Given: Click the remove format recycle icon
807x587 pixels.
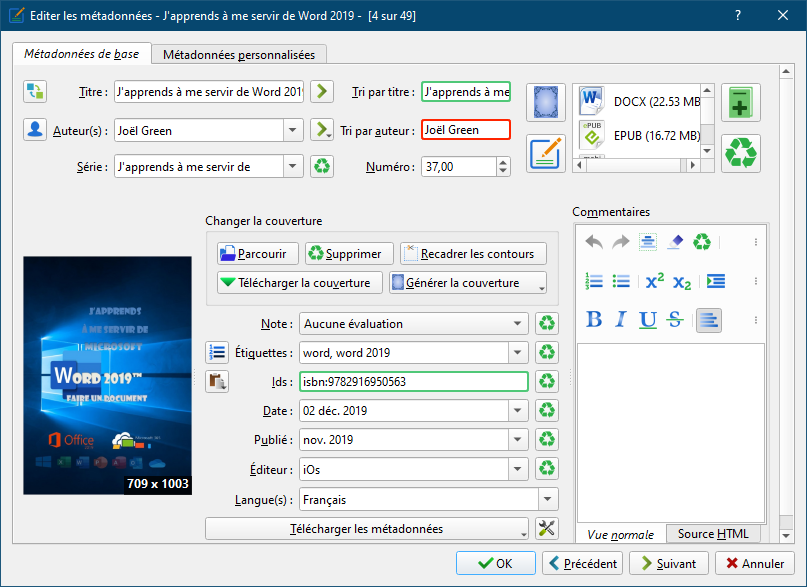Looking at the screenshot, I should coord(741,153).
